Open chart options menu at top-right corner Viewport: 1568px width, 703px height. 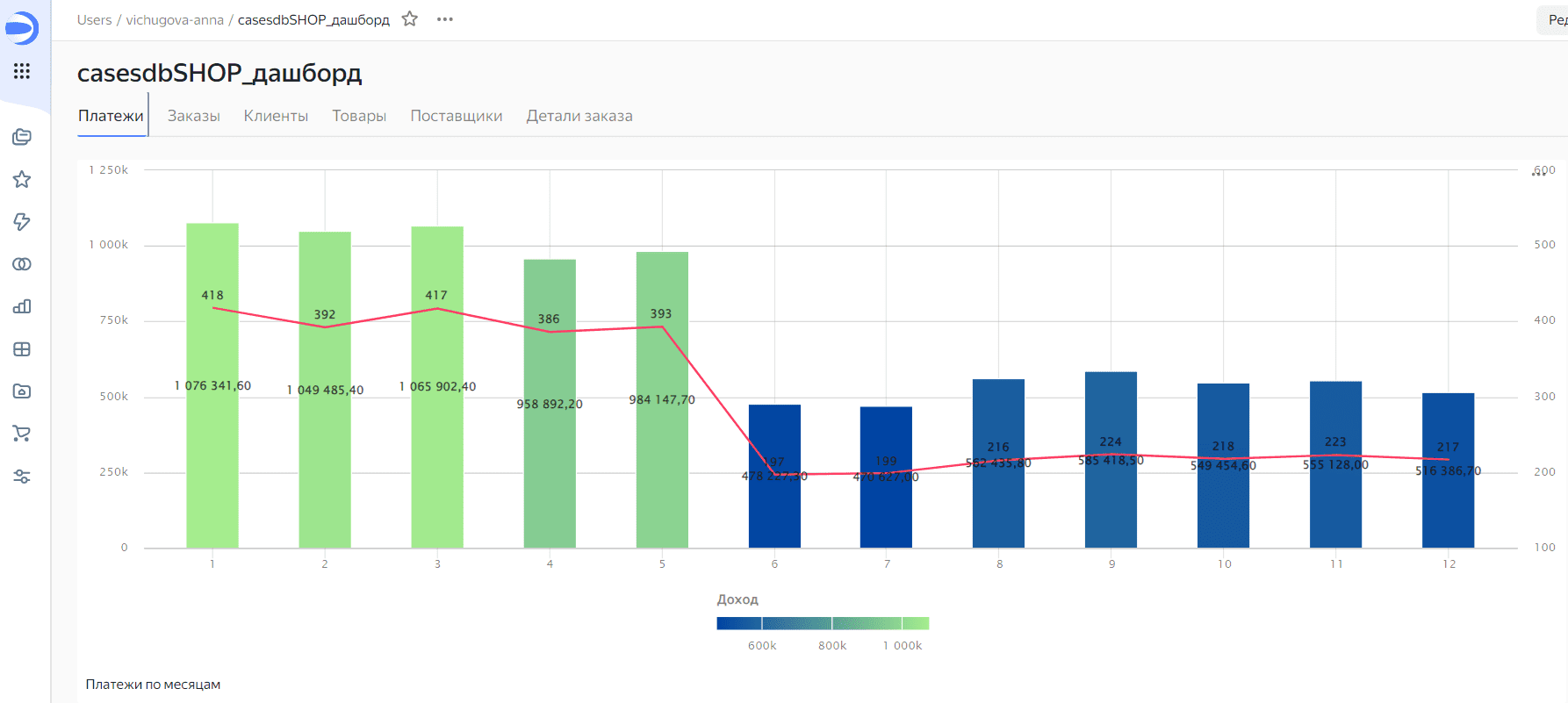click(1539, 174)
